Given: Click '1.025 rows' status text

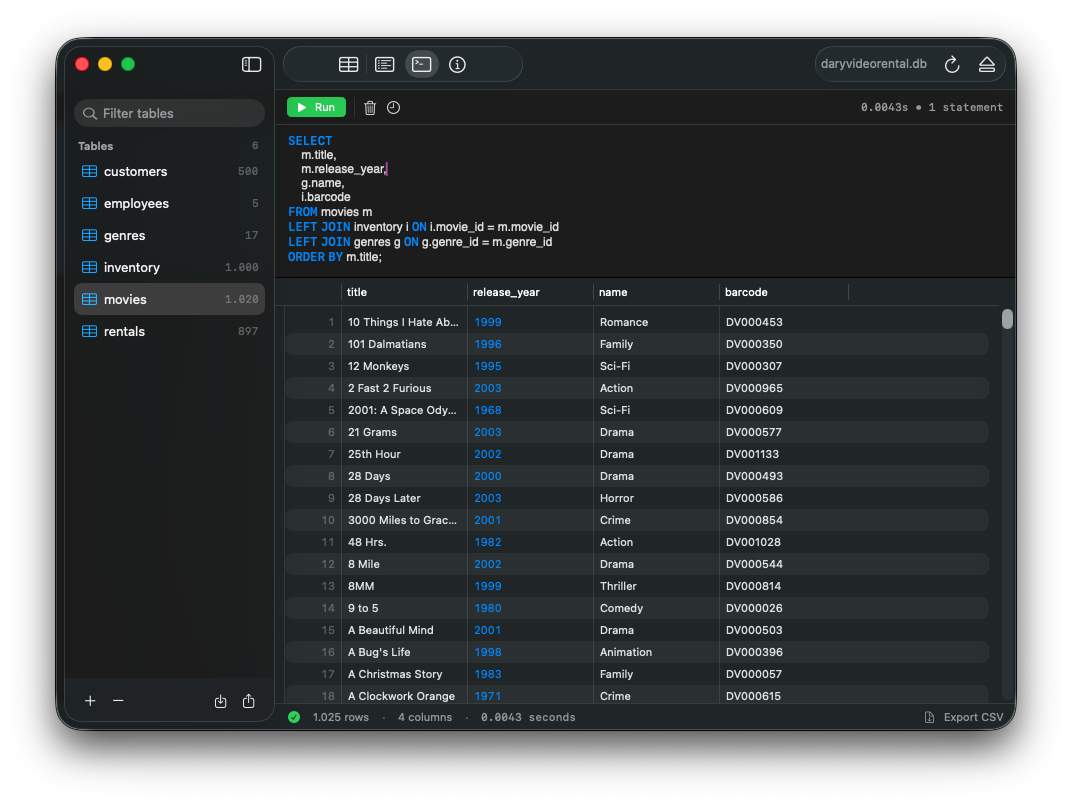Looking at the screenshot, I should [340, 717].
